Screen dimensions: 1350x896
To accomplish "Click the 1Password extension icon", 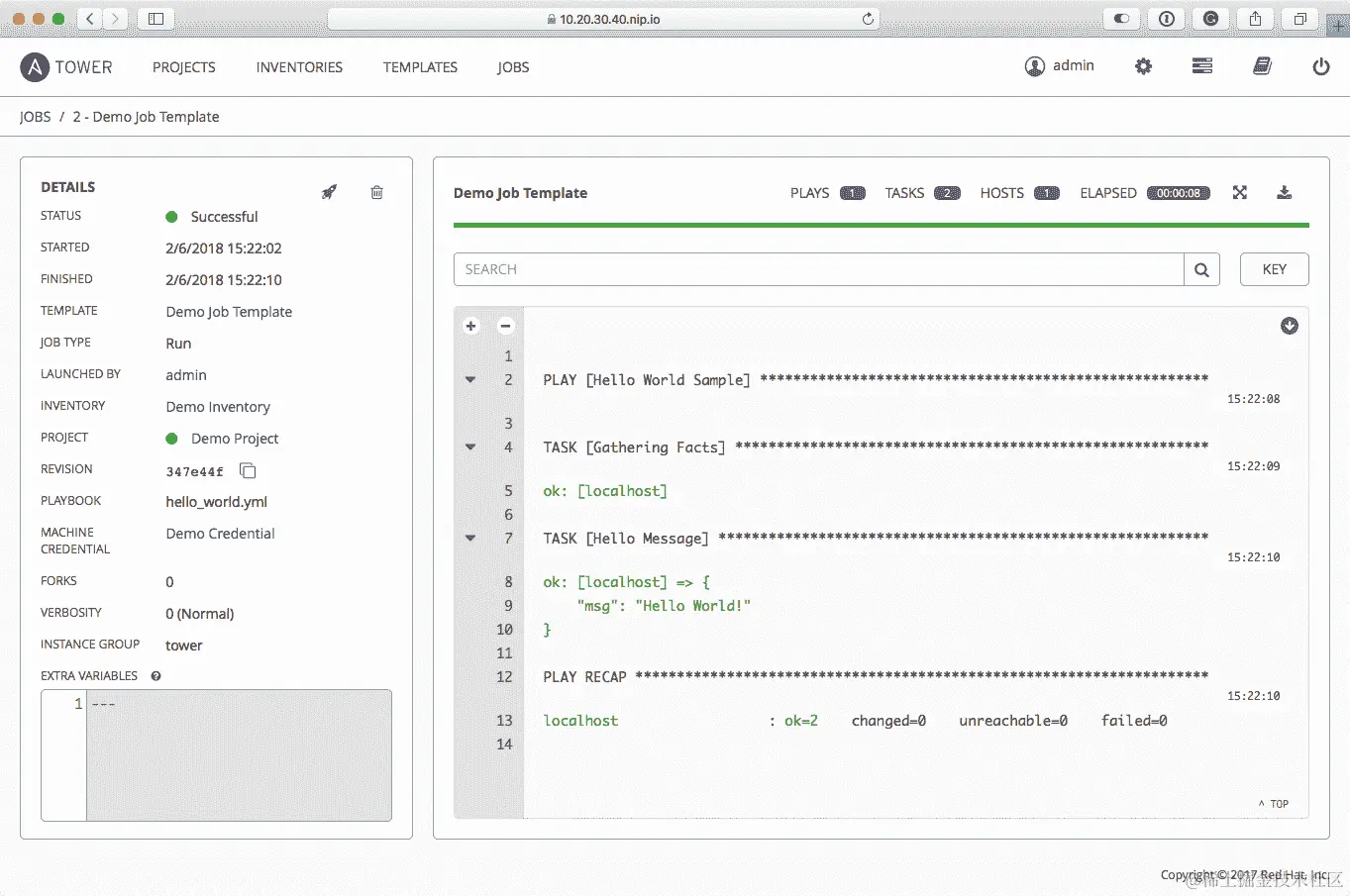I will (x=1166, y=18).
